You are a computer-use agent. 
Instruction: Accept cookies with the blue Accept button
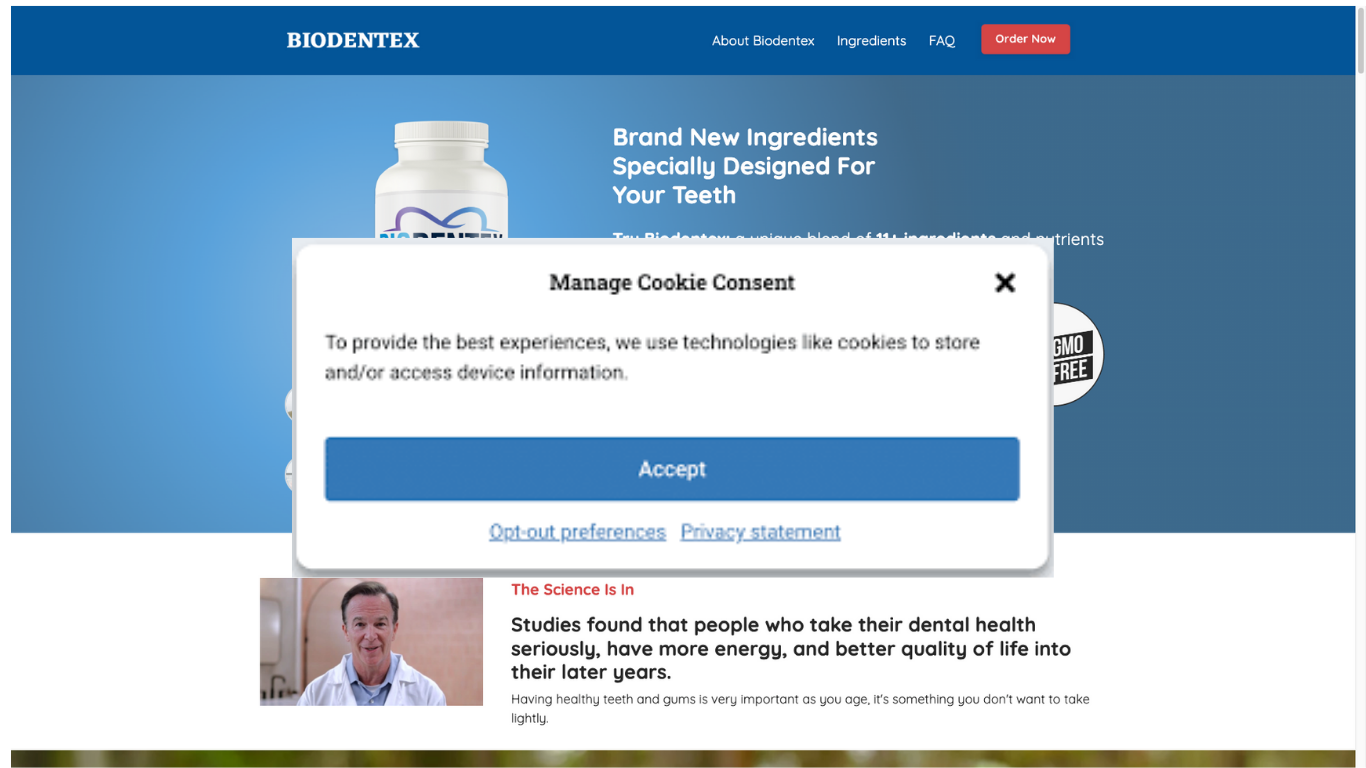pos(672,469)
